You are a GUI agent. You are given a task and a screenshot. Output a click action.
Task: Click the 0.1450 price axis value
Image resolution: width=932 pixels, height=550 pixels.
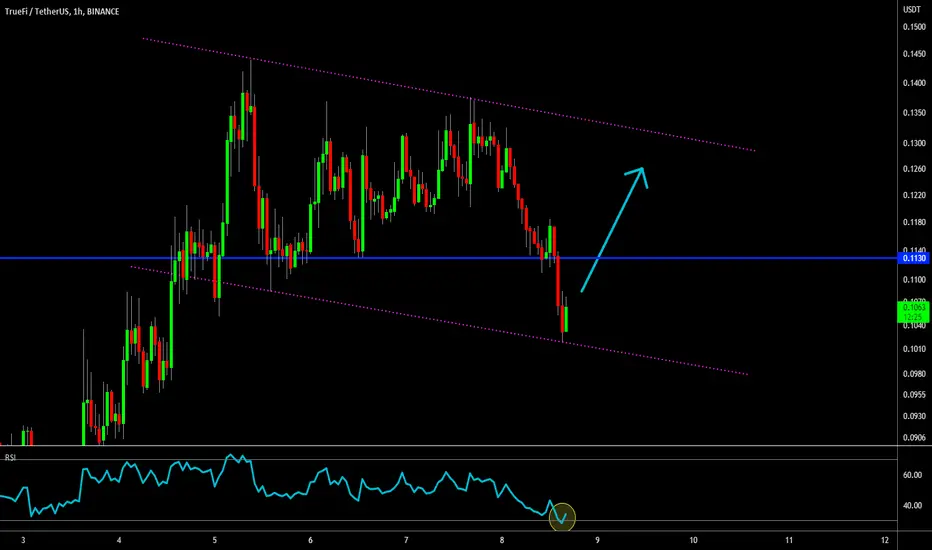914,54
